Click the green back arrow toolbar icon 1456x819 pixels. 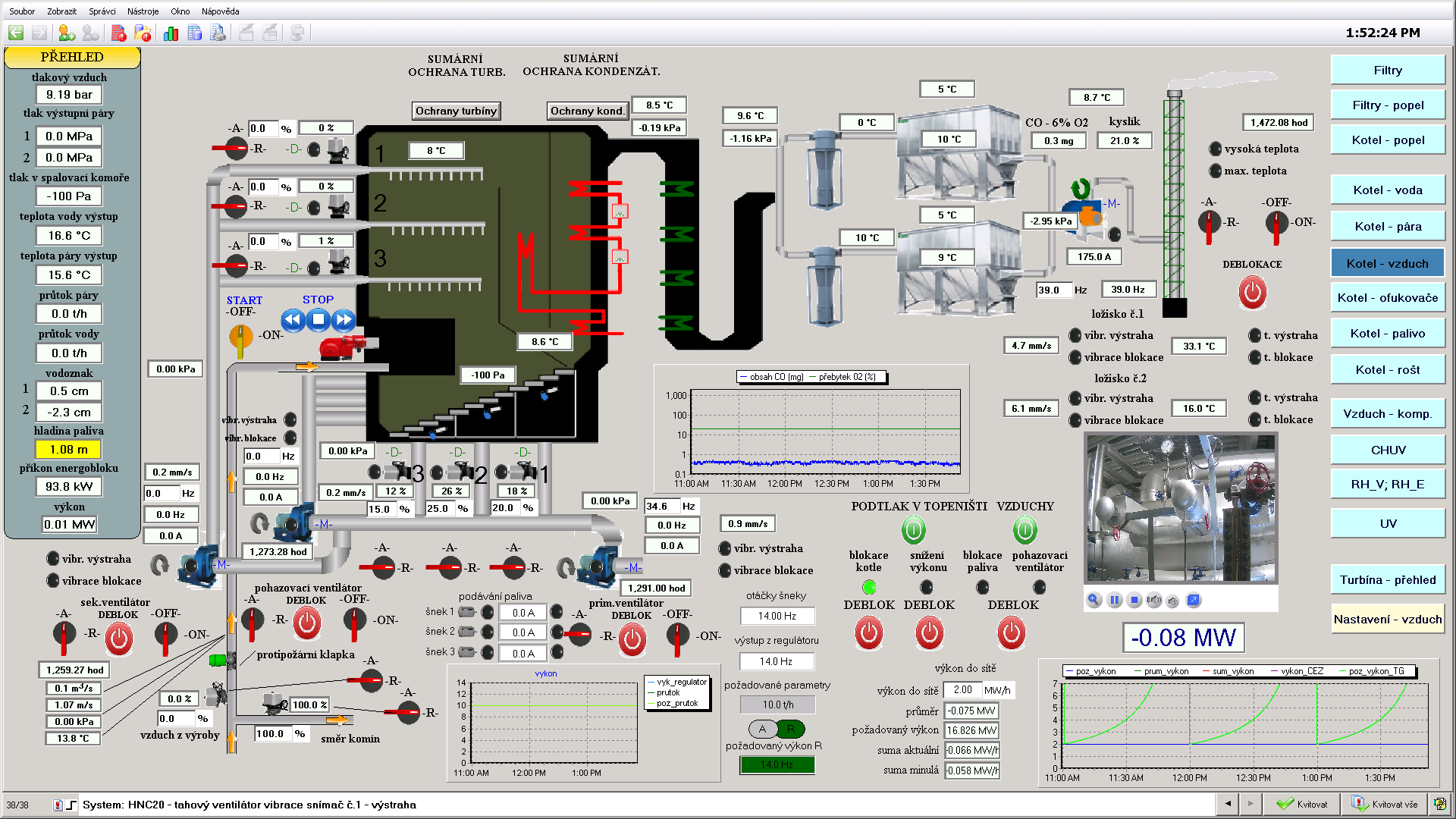pyautogui.click(x=16, y=33)
